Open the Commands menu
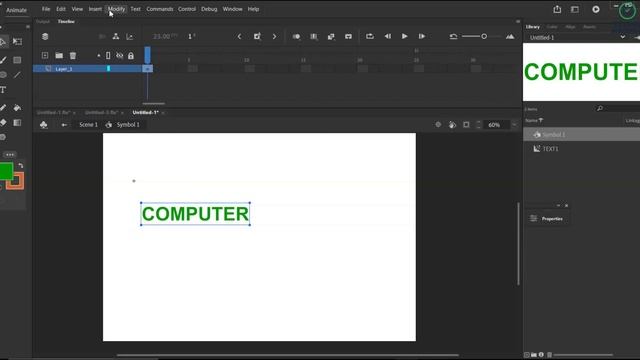 (160, 9)
